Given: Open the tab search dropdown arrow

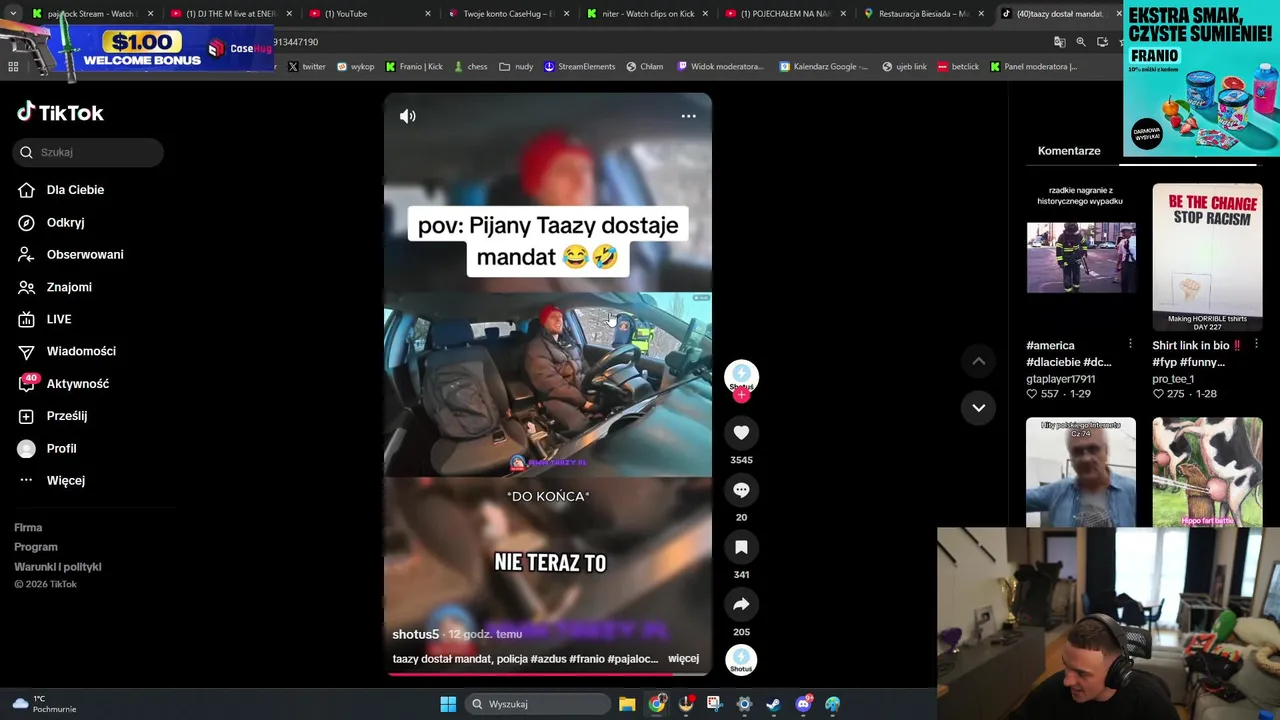Looking at the screenshot, I should 13,14.
